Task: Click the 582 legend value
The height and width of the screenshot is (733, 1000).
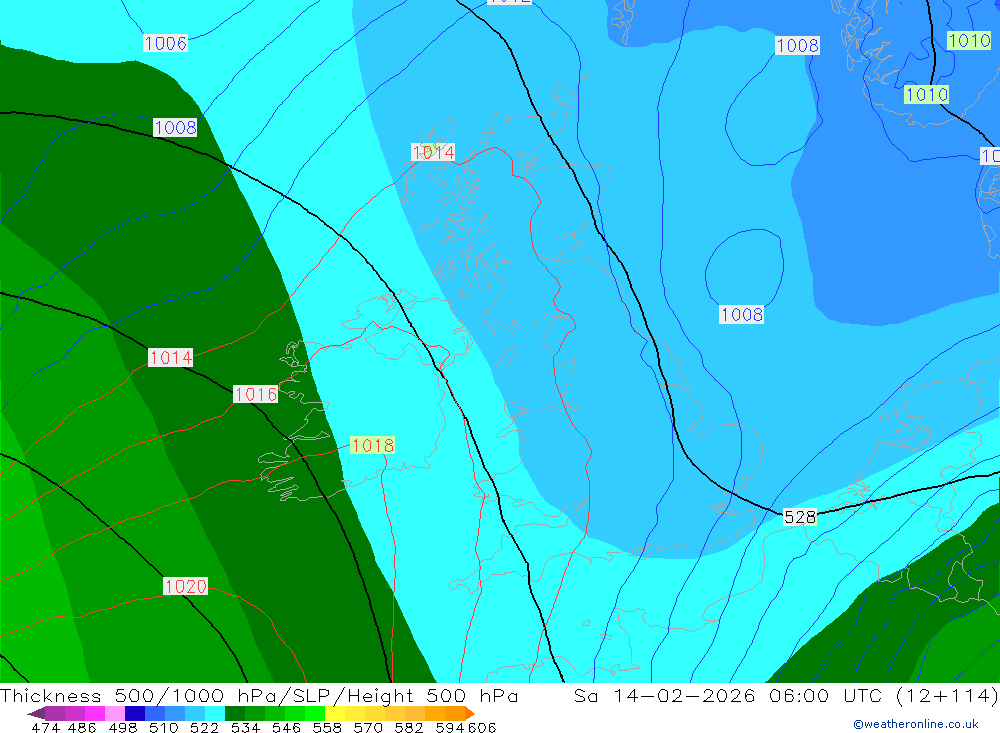Action: (x=409, y=728)
